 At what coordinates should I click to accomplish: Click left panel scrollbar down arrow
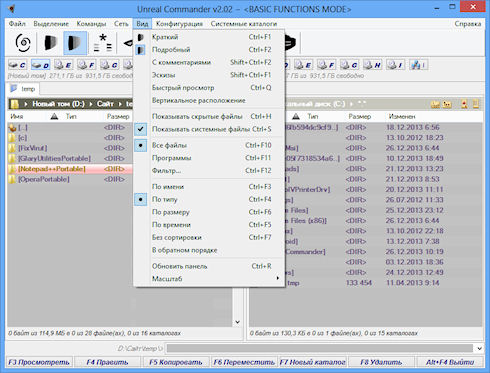click(x=237, y=322)
